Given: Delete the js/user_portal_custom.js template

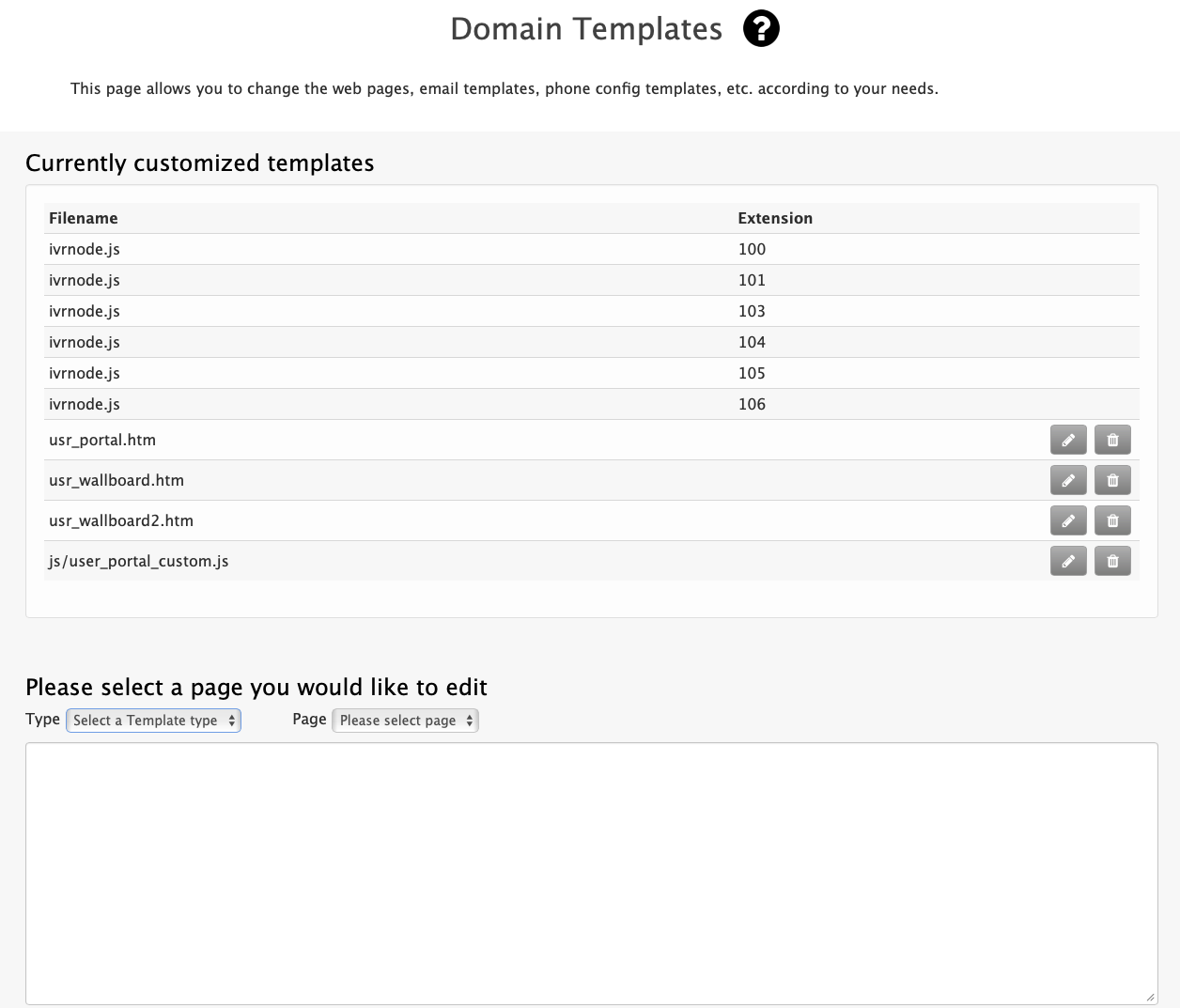Looking at the screenshot, I should (1112, 560).
